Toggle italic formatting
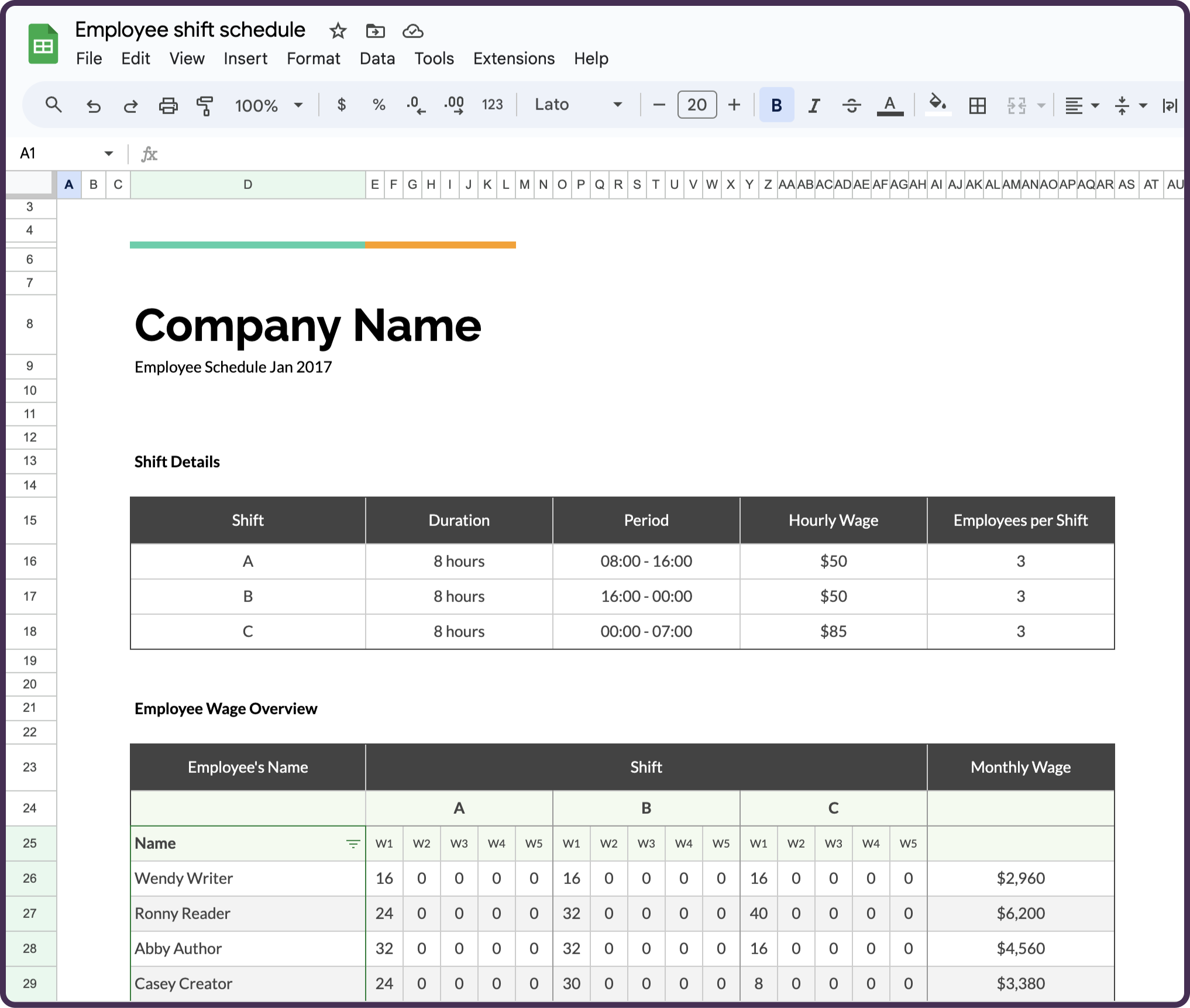Screen dimensions: 1190x1008 814,105
